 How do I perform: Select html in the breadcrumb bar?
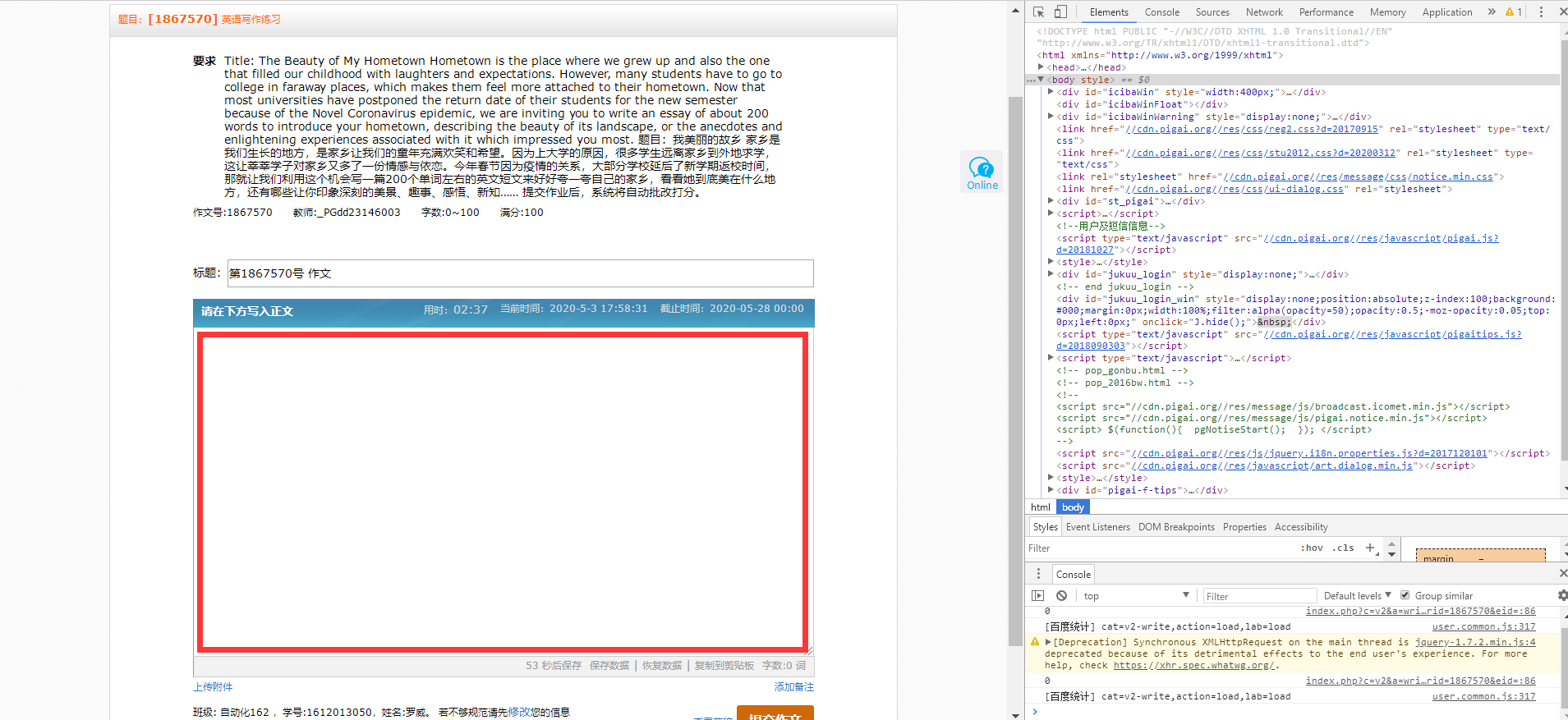tap(1040, 507)
